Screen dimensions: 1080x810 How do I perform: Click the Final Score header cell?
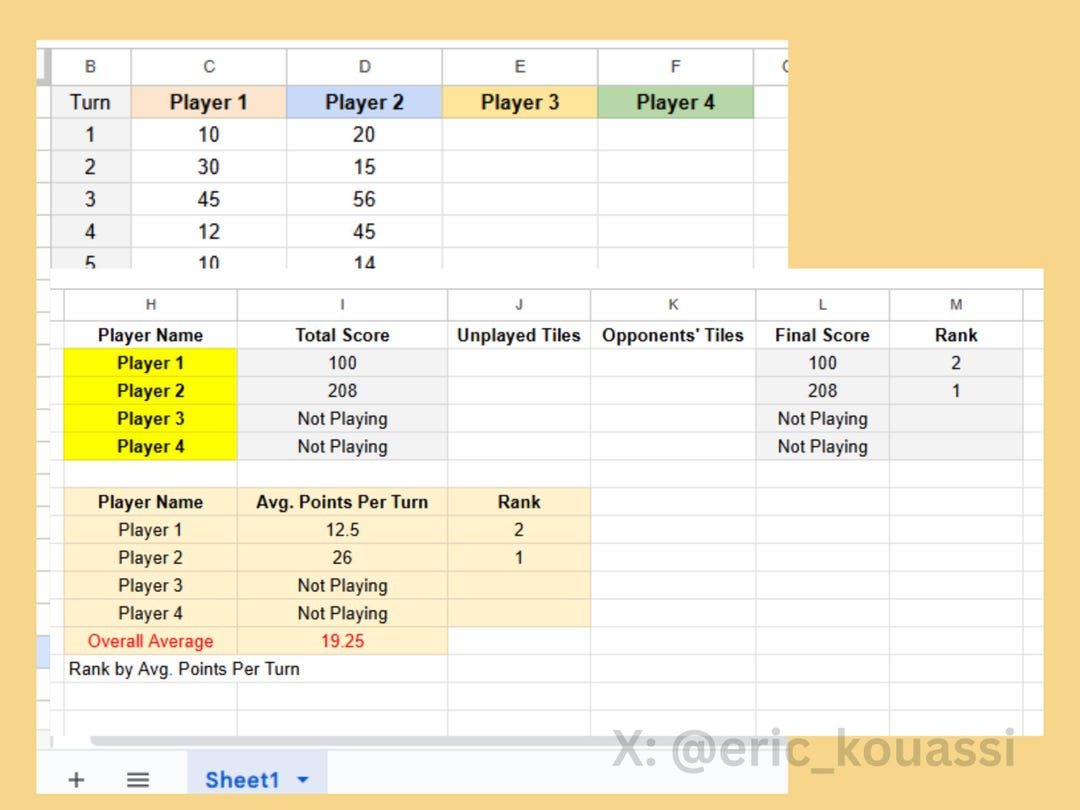click(822, 335)
